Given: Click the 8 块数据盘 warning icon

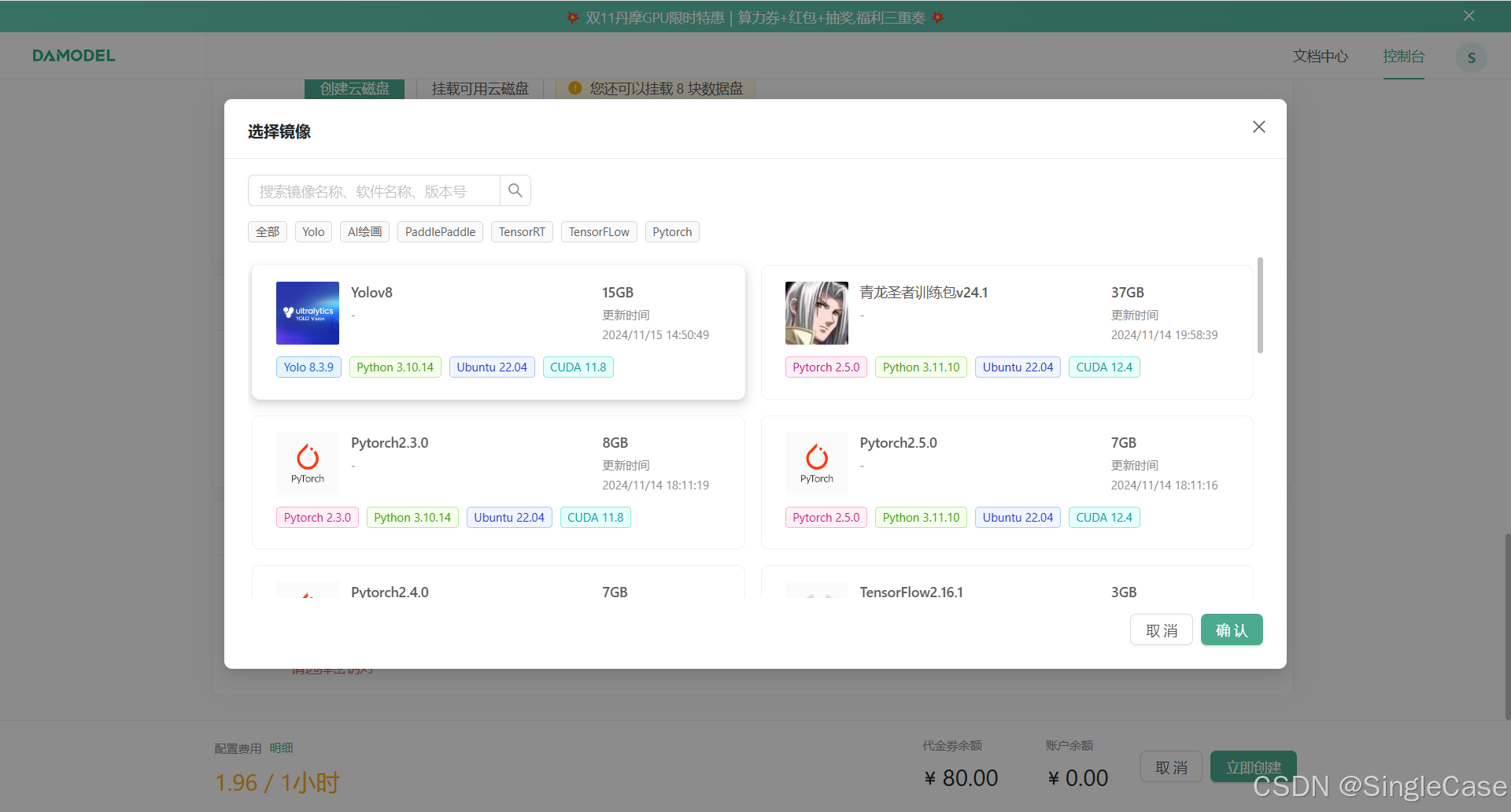Looking at the screenshot, I should click(574, 88).
